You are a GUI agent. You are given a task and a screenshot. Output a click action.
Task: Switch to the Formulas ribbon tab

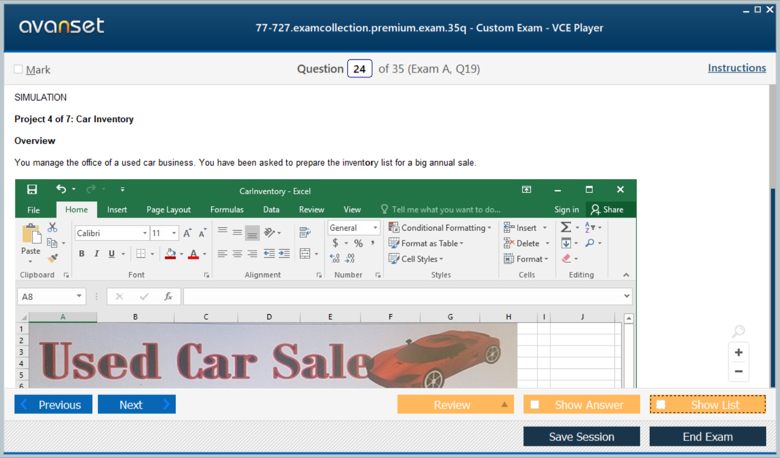pos(226,210)
